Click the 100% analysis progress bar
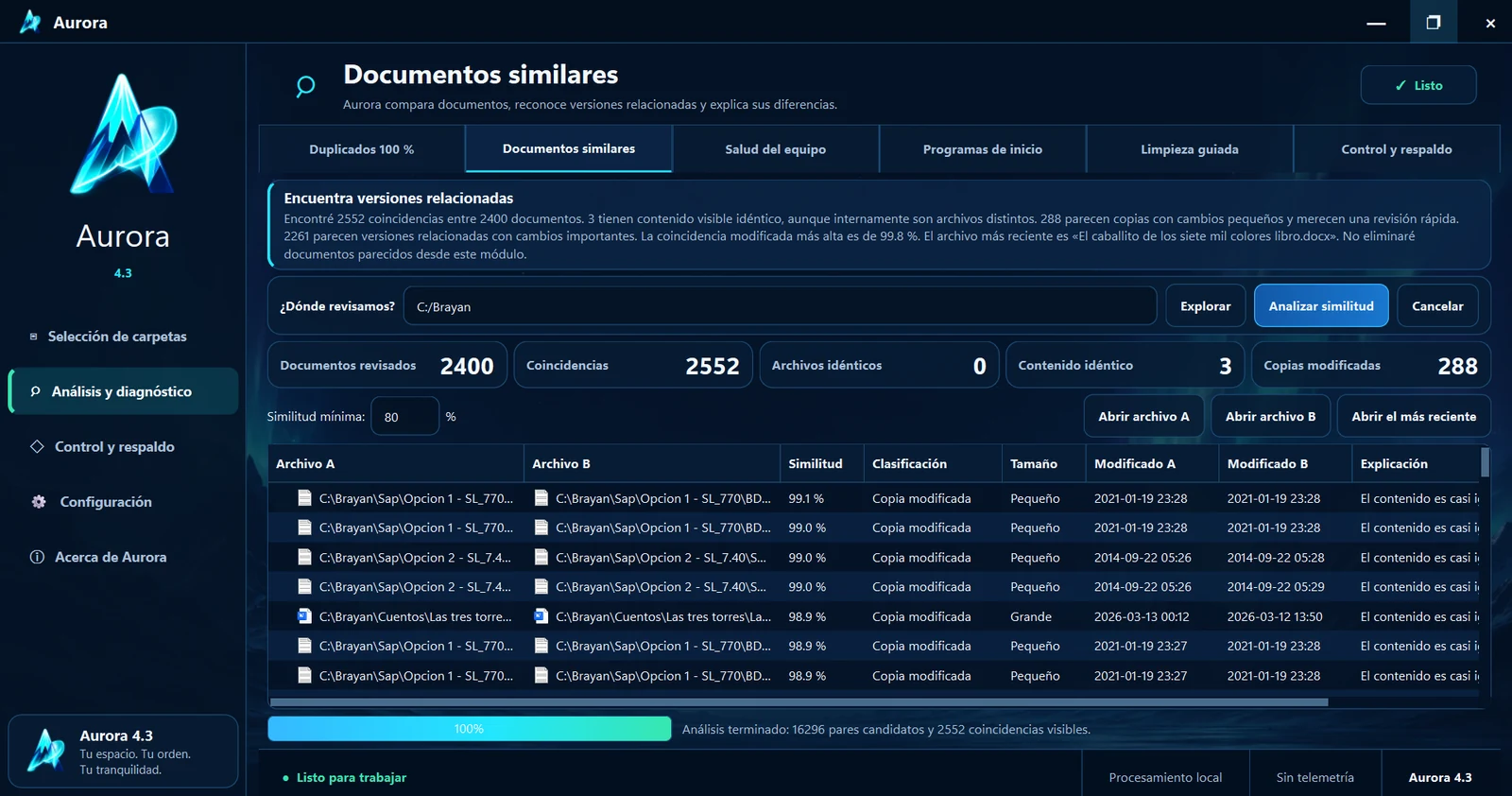The height and width of the screenshot is (796, 1512). coord(469,729)
